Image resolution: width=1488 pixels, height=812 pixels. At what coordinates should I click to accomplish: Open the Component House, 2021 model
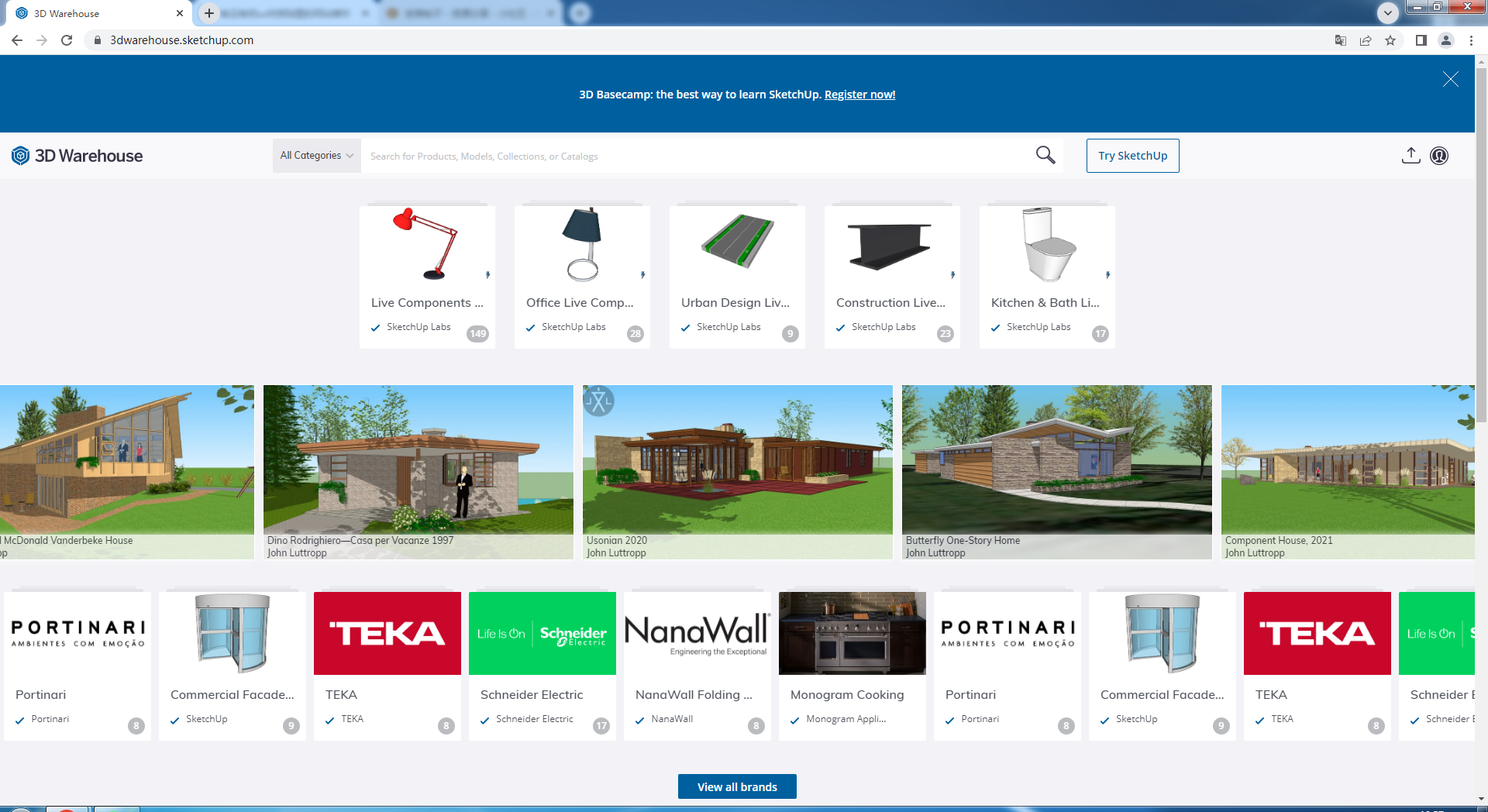click(1348, 472)
